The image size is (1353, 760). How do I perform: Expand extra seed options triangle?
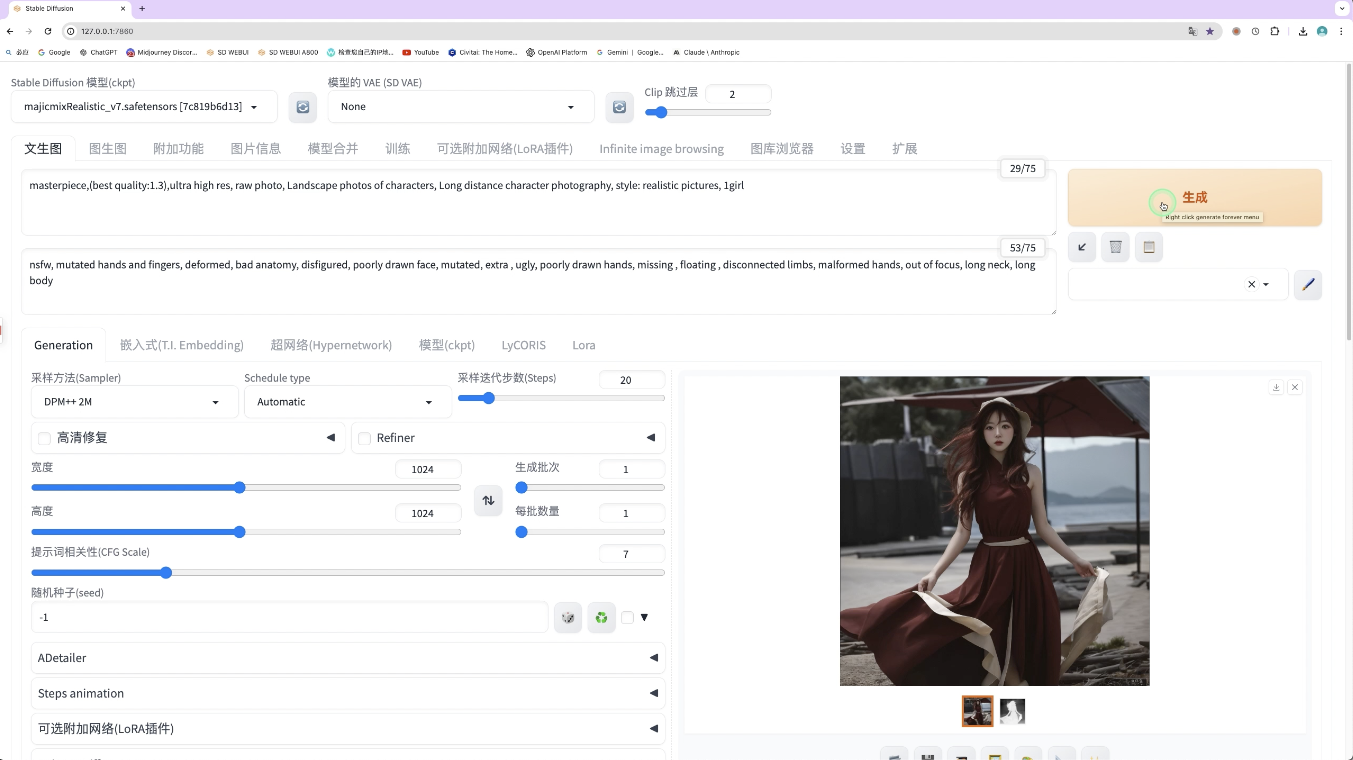pyautogui.click(x=644, y=618)
